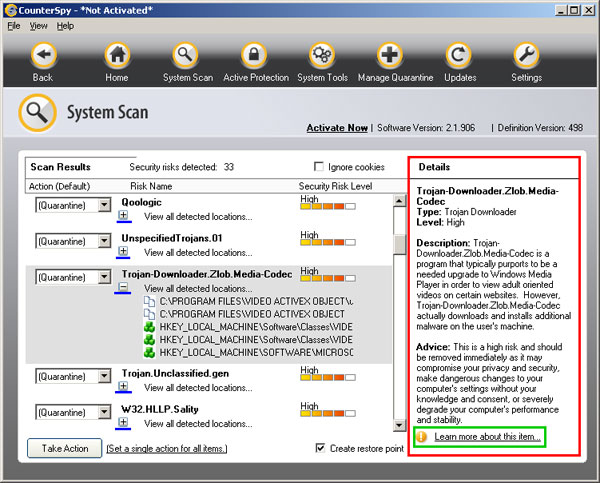The height and width of the screenshot is (483, 600).
Task: Check for Updates toolbar icon
Action: (x=458, y=55)
